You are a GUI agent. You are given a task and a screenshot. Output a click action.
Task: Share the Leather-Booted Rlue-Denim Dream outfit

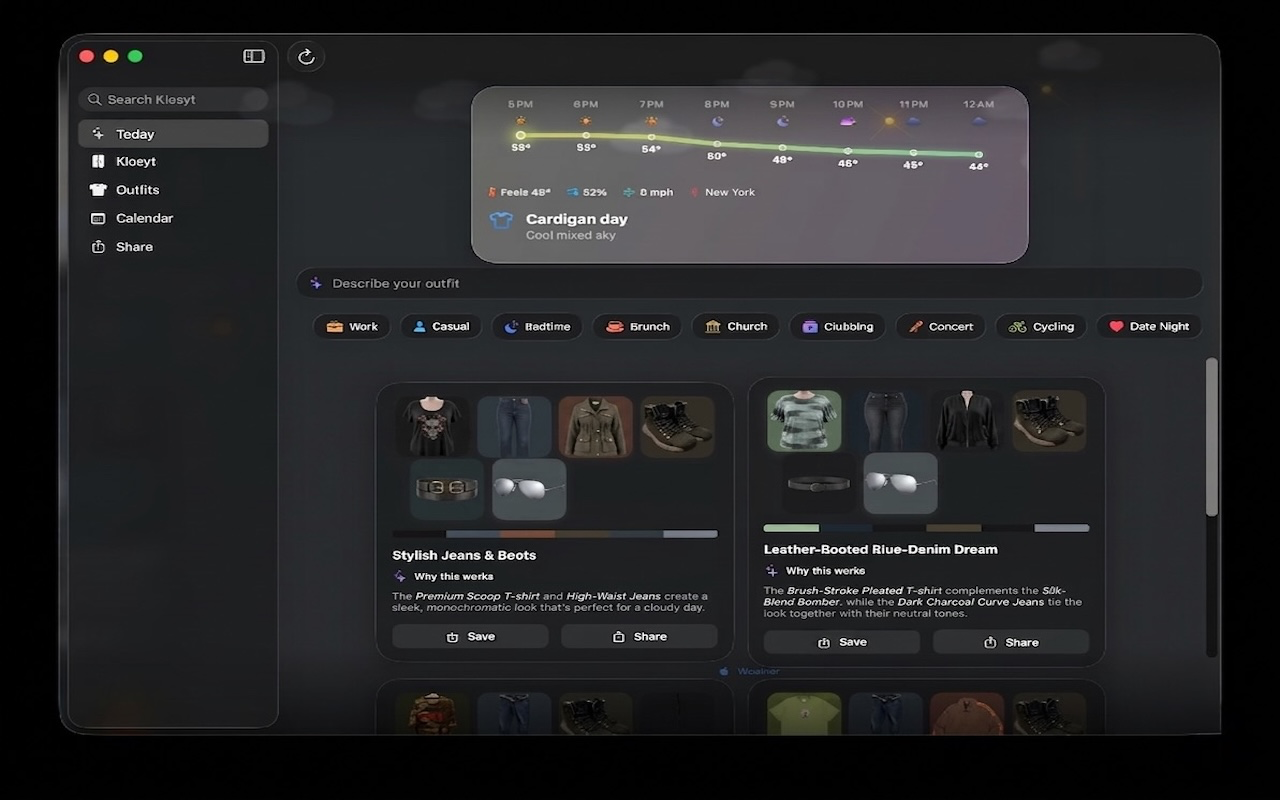pos(1011,642)
